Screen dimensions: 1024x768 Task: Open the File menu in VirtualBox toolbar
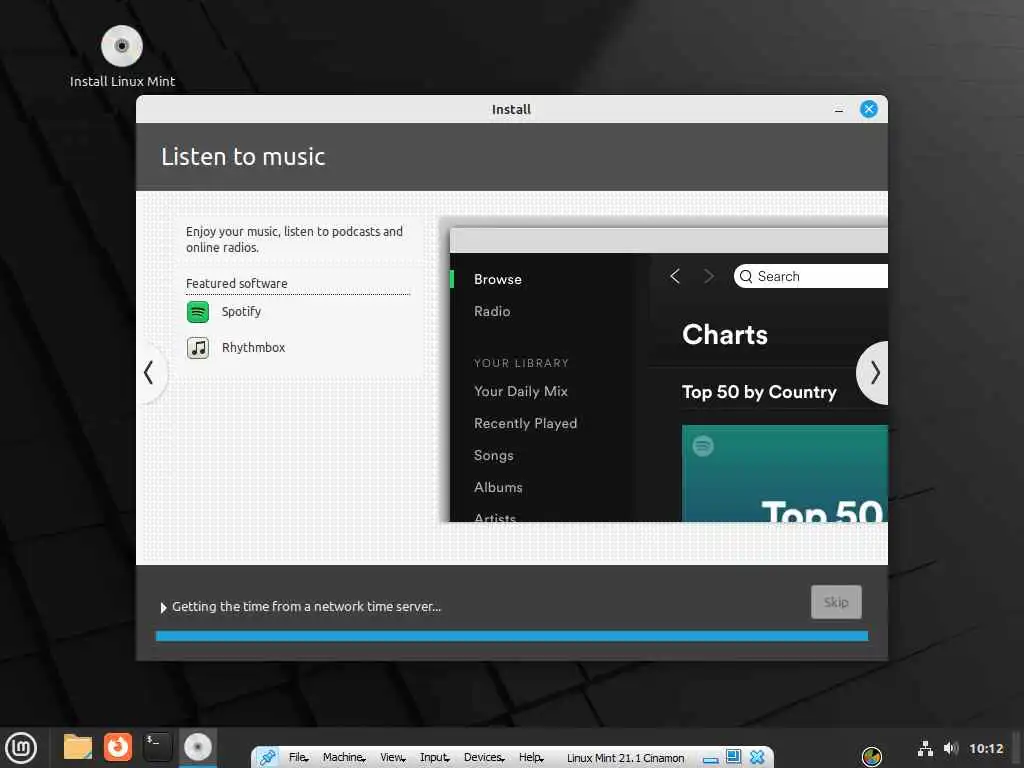tap(298, 758)
